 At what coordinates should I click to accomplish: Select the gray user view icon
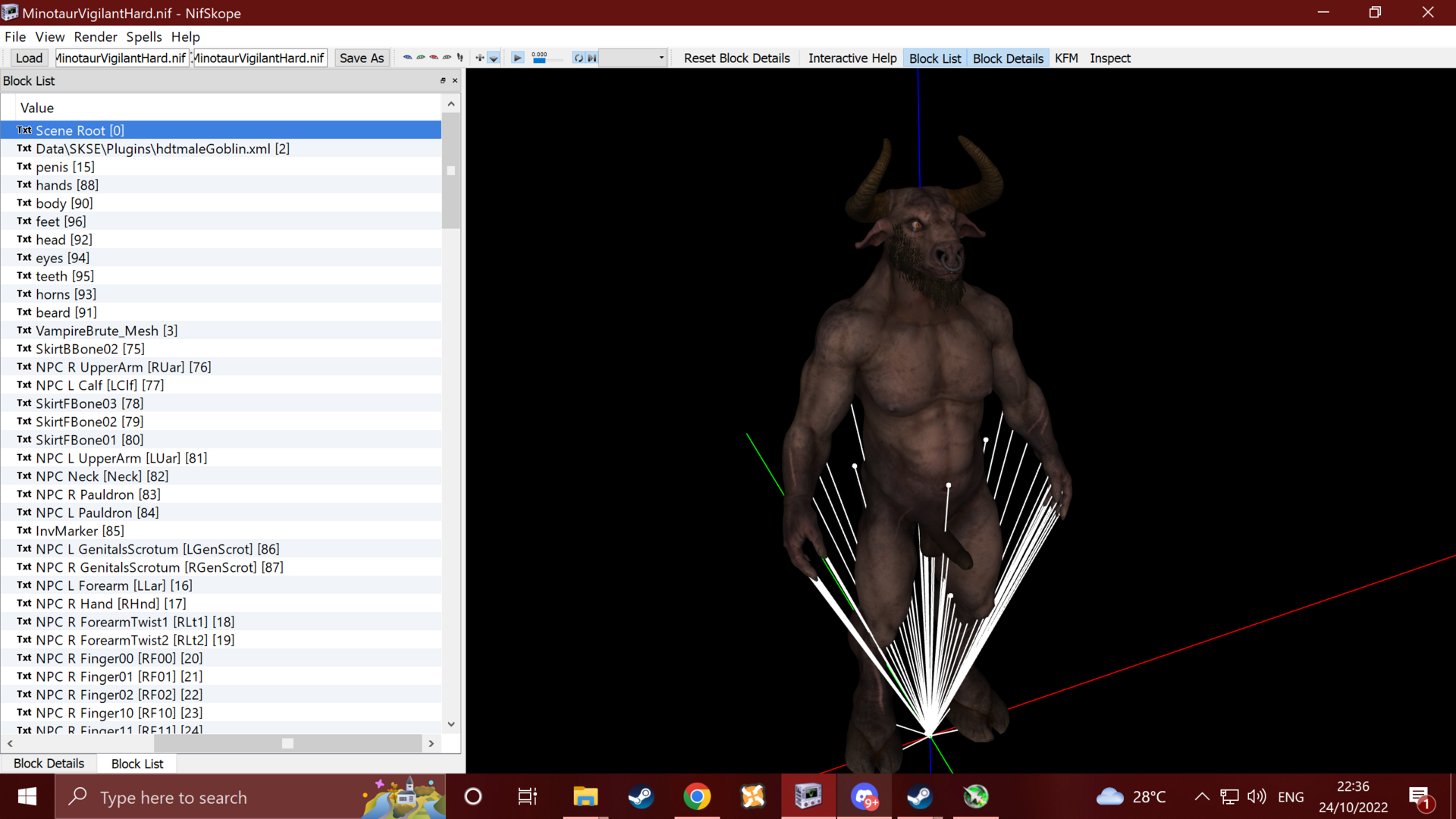(x=447, y=58)
